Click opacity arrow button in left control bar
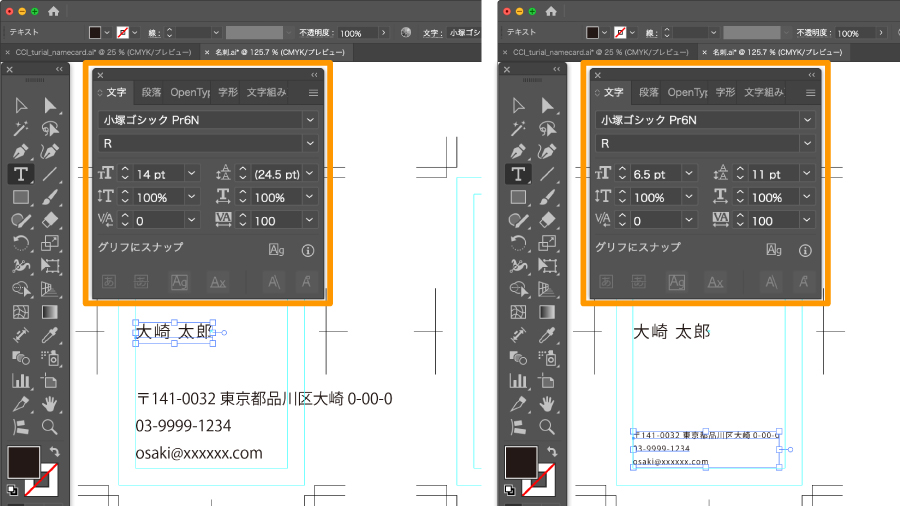The image size is (900, 506). [x=383, y=33]
